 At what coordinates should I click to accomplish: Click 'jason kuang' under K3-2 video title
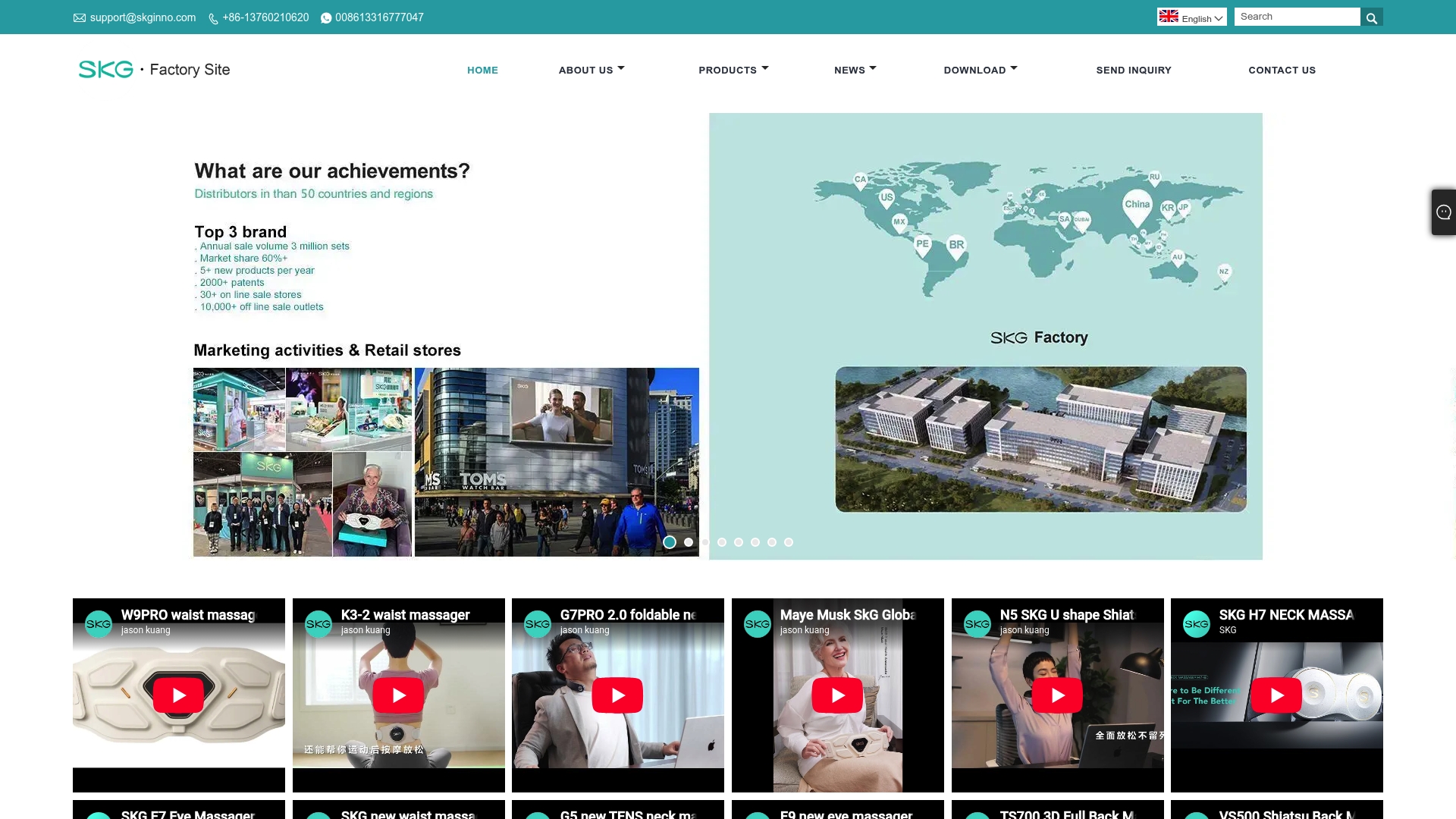click(366, 630)
